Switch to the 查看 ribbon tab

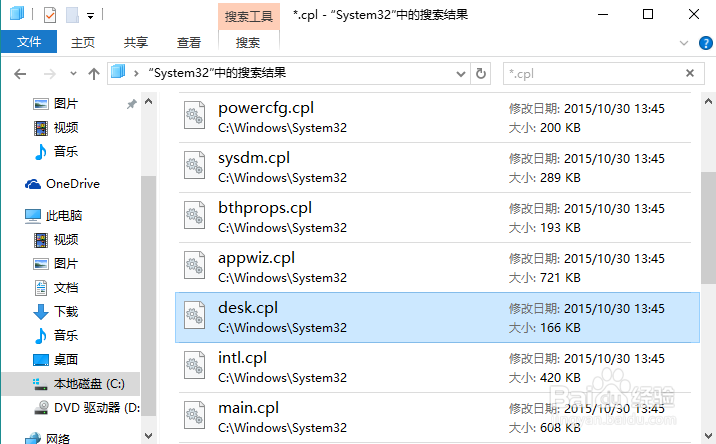pos(189,42)
